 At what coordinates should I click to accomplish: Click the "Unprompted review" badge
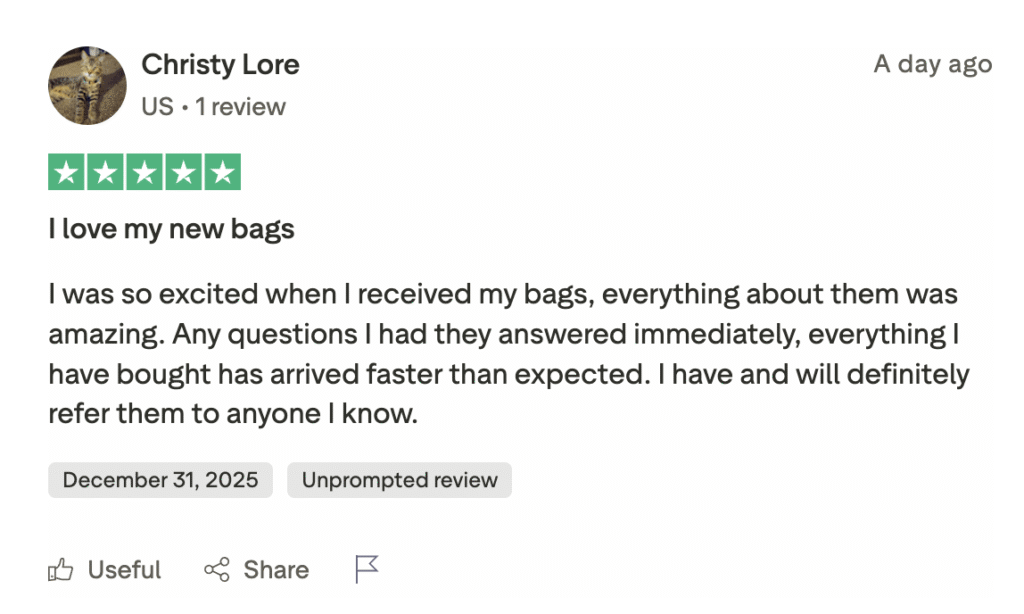pyautogui.click(x=399, y=480)
